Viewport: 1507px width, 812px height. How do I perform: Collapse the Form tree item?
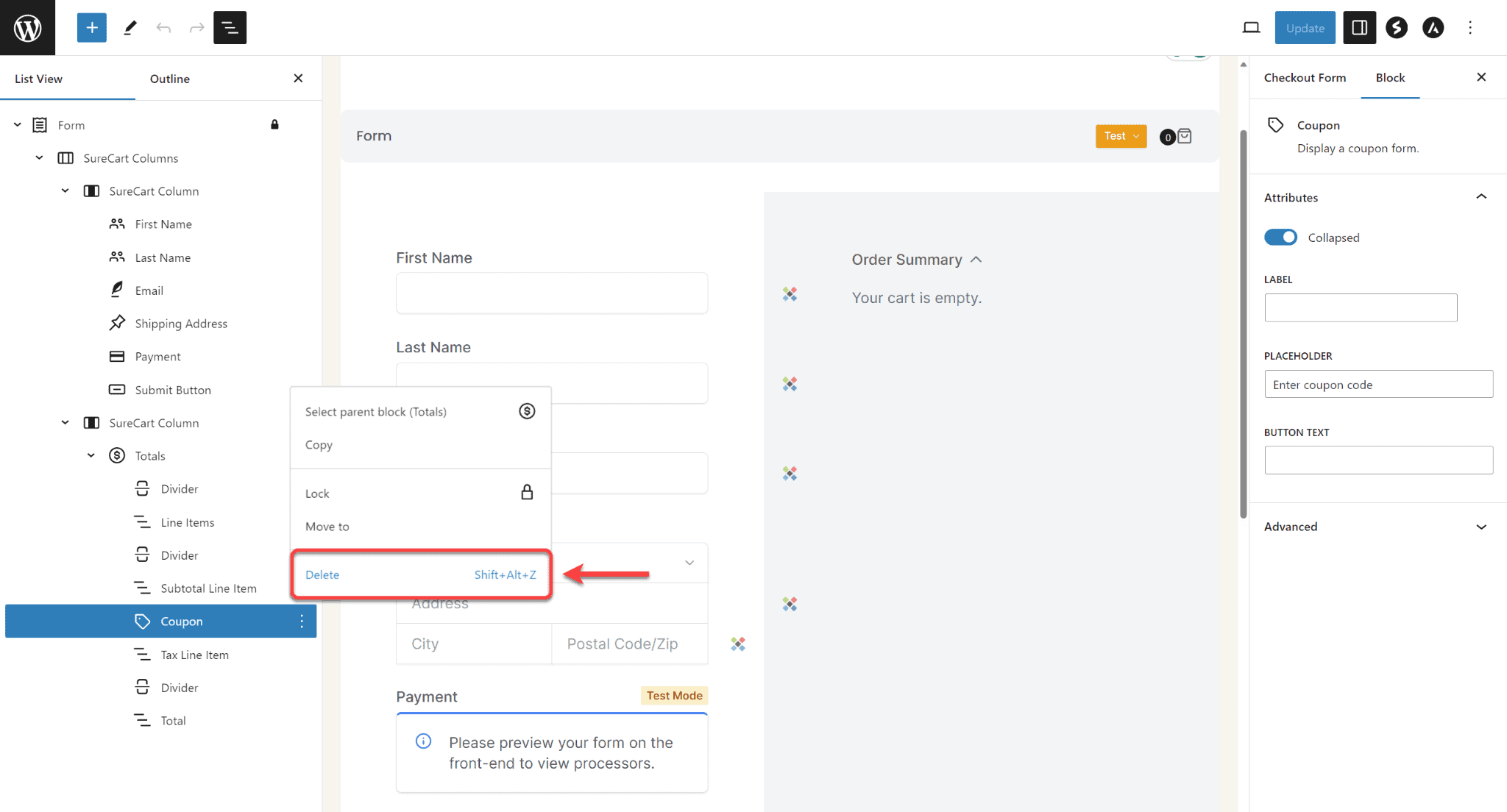point(17,125)
